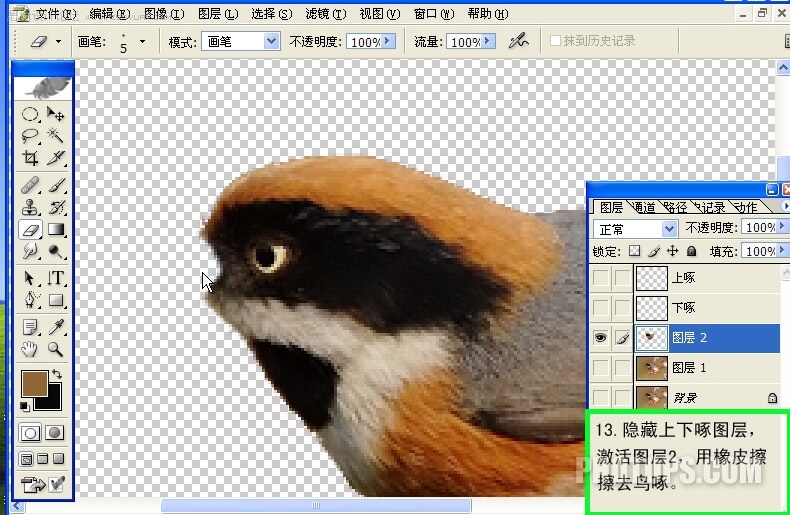Select the Zoom magnifier tool

55,349
